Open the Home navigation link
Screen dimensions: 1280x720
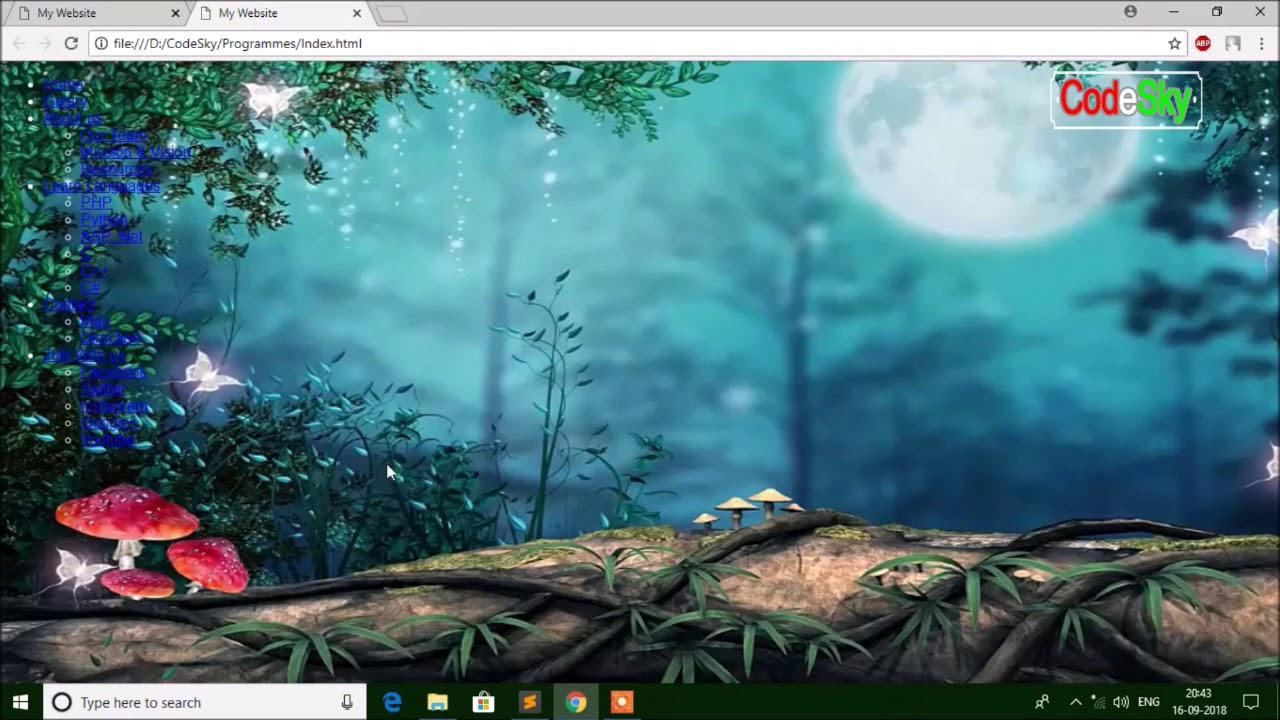[x=63, y=85]
